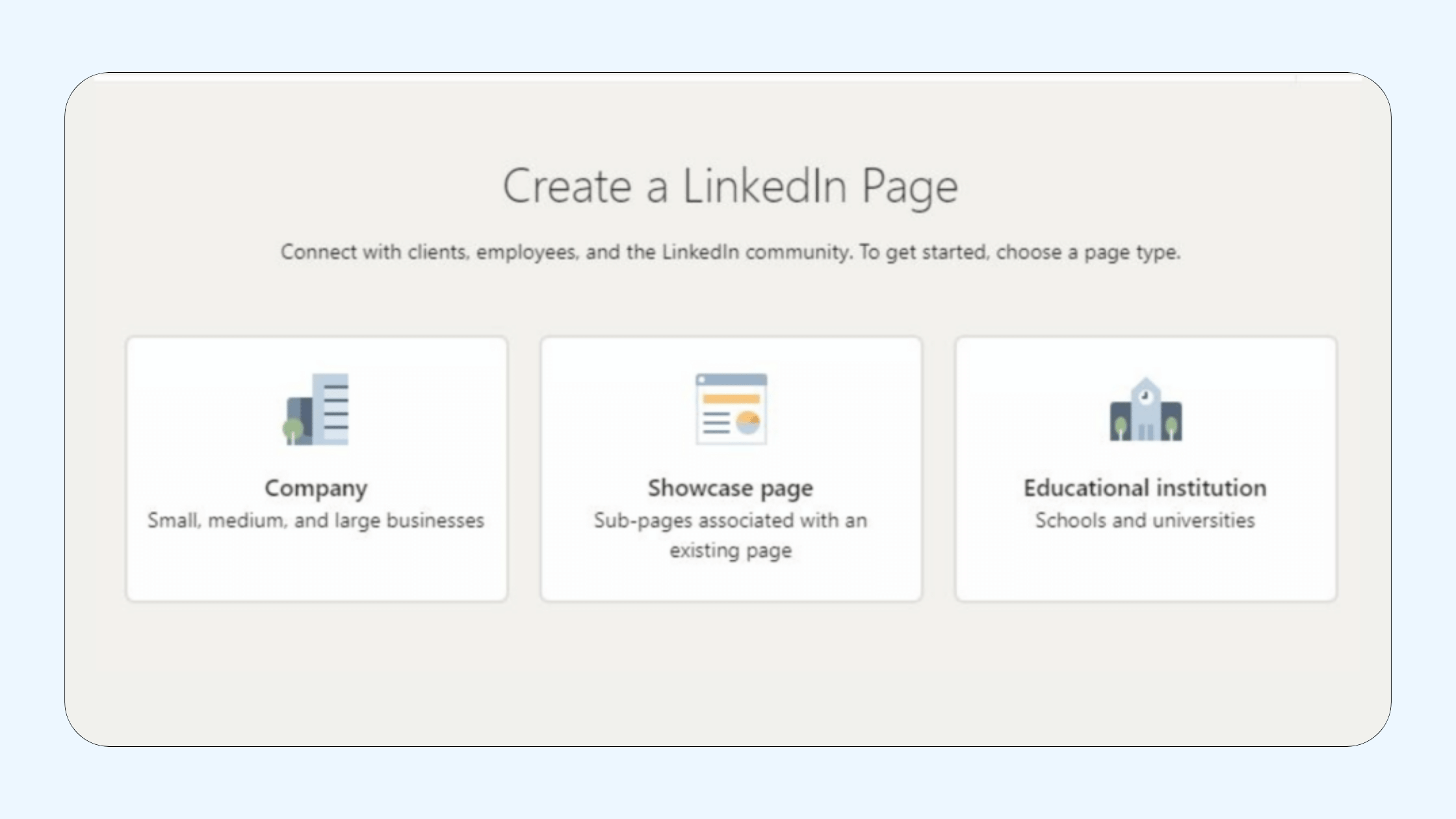Click 'Schools and universities' description text

pos(1145,520)
